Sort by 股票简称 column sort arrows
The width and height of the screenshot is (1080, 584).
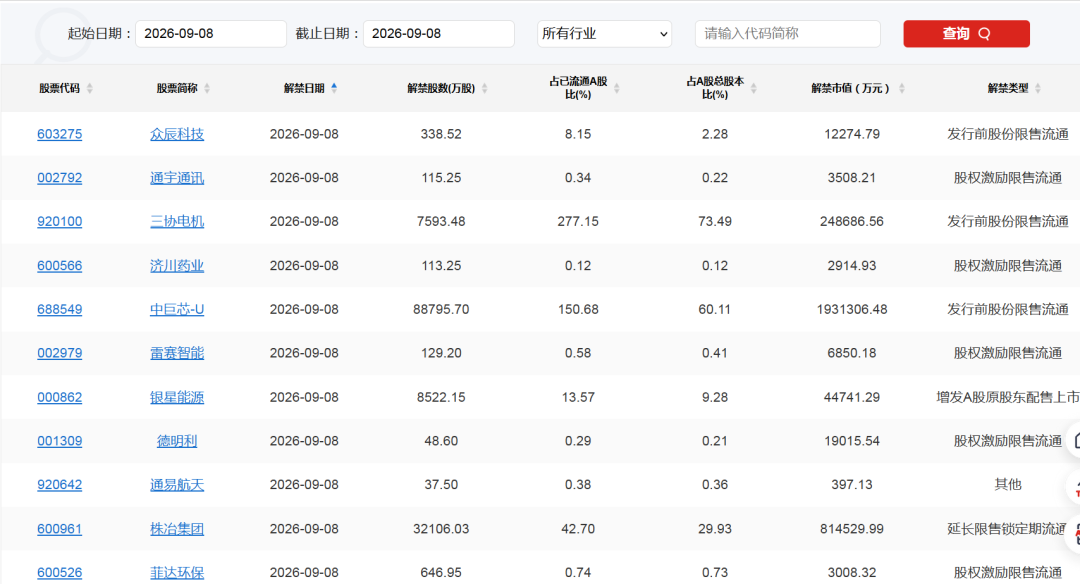click(x=207, y=88)
